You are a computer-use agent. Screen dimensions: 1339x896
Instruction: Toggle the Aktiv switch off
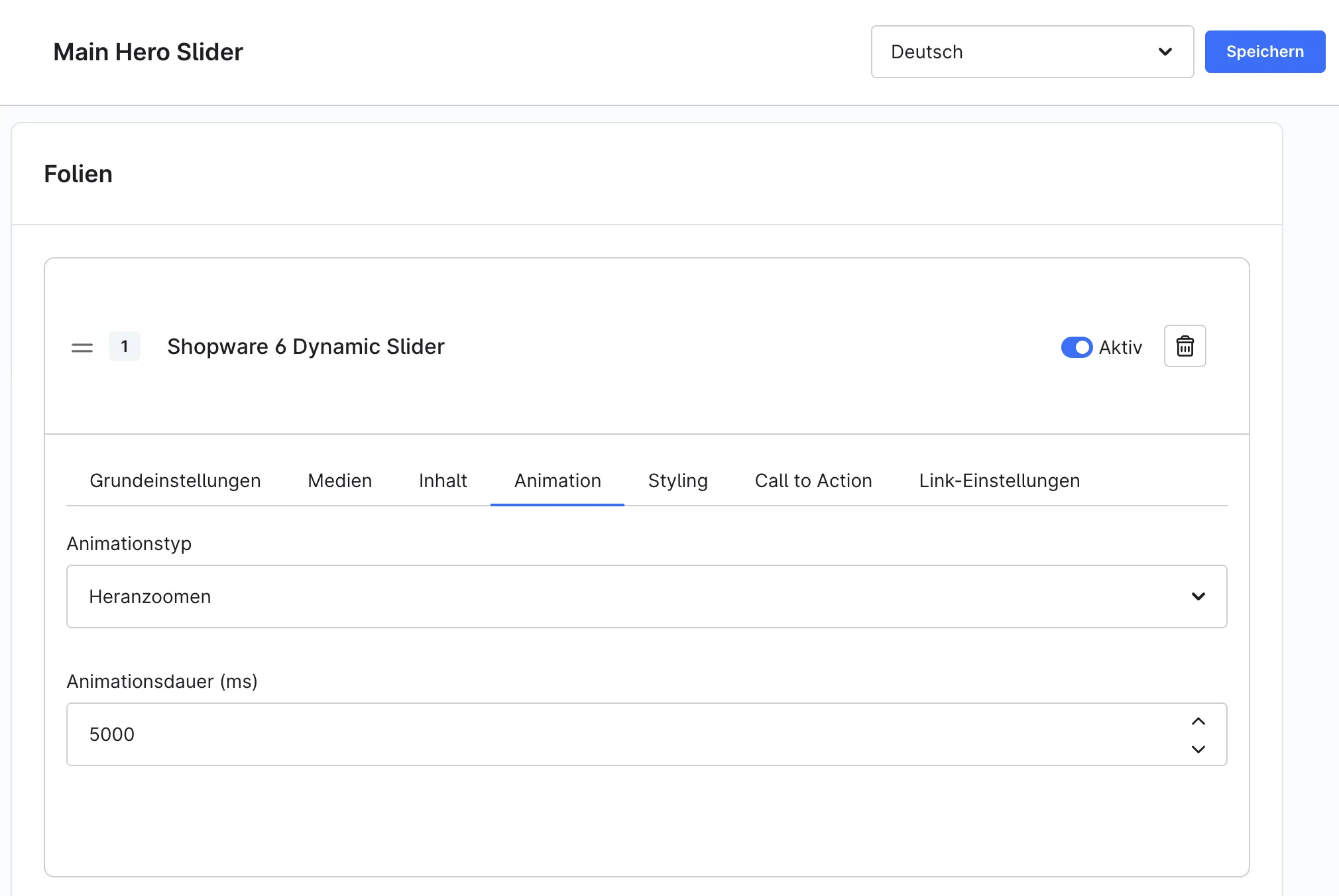coord(1077,347)
